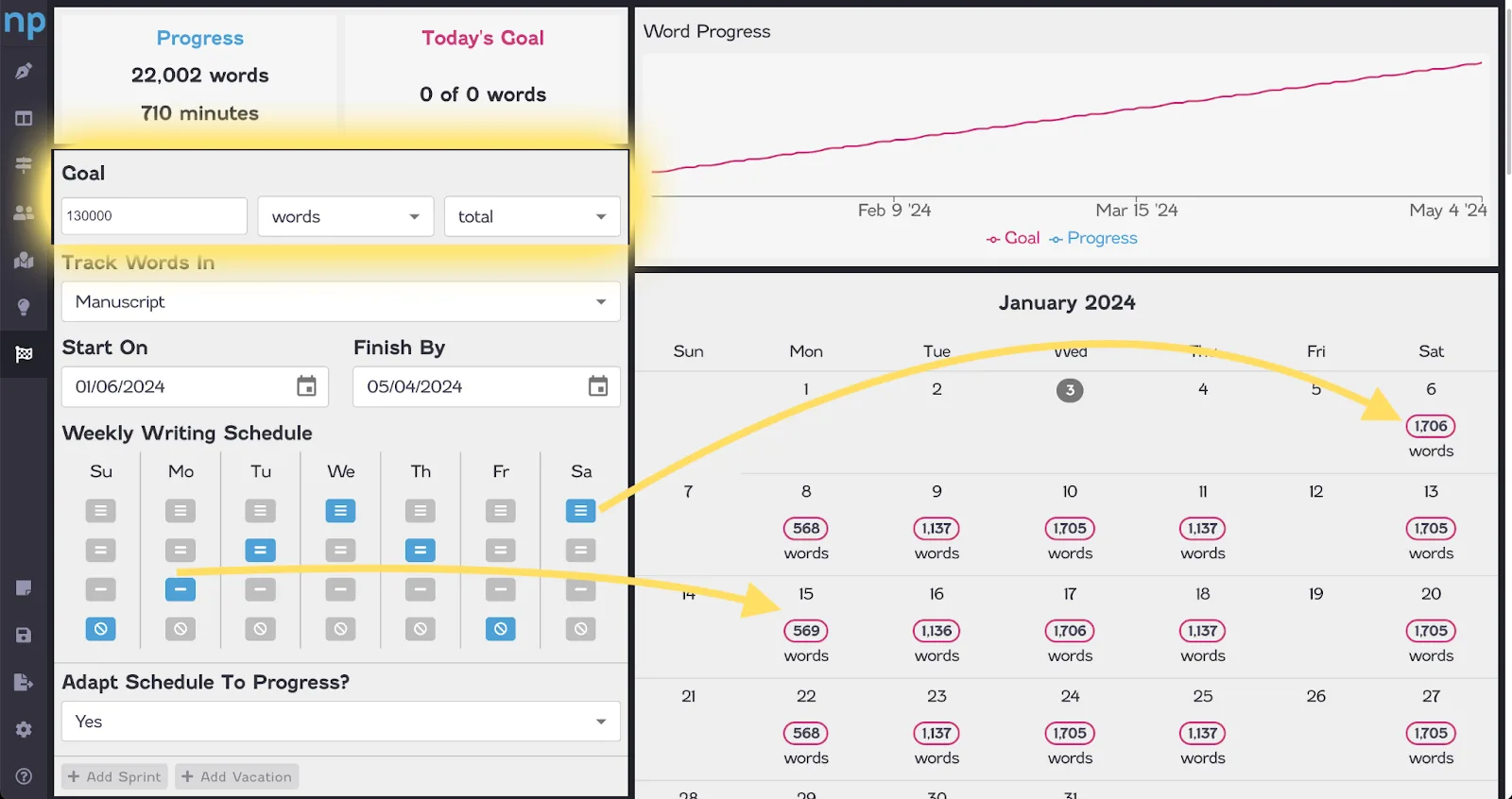Expand the words unit dropdown
Image resolution: width=1512 pixels, height=799 pixels.
[346, 216]
